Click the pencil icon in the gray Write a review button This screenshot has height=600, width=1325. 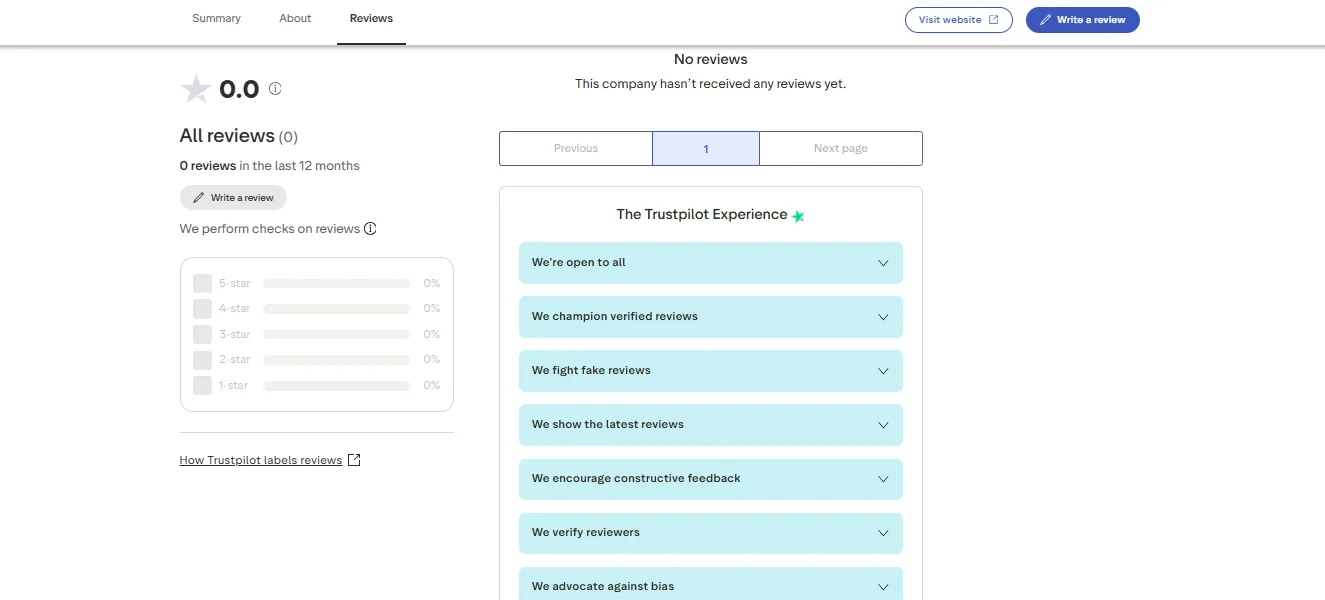point(199,198)
